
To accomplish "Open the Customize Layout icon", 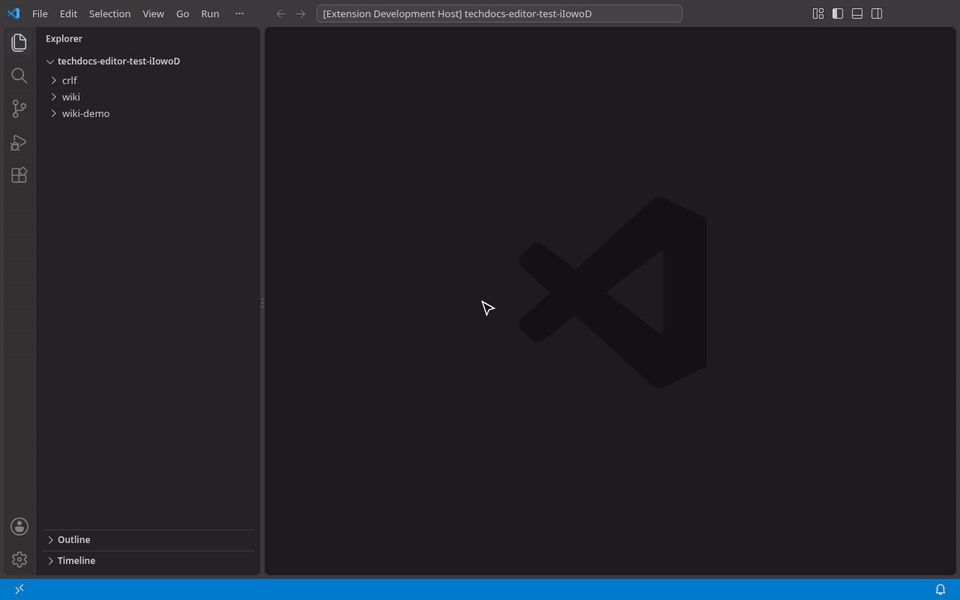I will (x=818, y=13).
